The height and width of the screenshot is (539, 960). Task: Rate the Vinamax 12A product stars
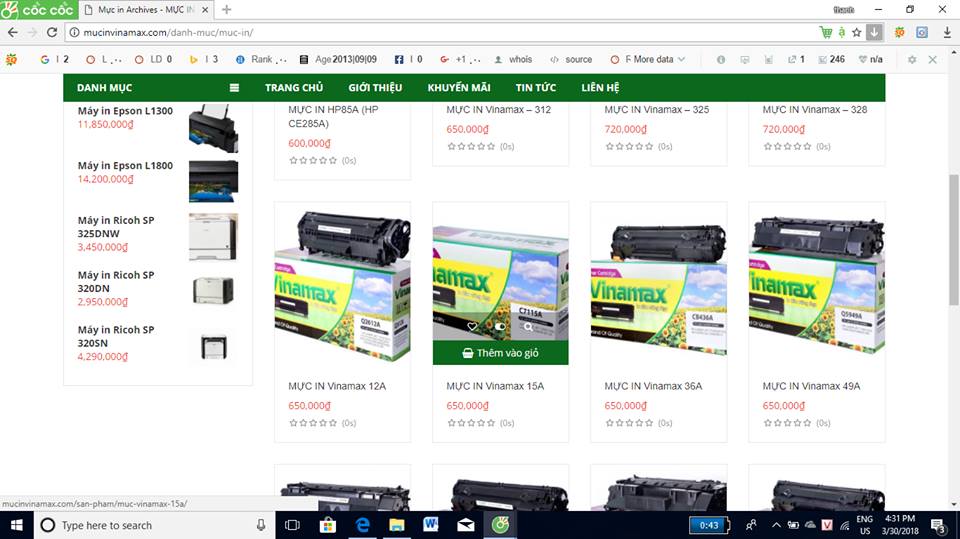click(x=313, y=423)
